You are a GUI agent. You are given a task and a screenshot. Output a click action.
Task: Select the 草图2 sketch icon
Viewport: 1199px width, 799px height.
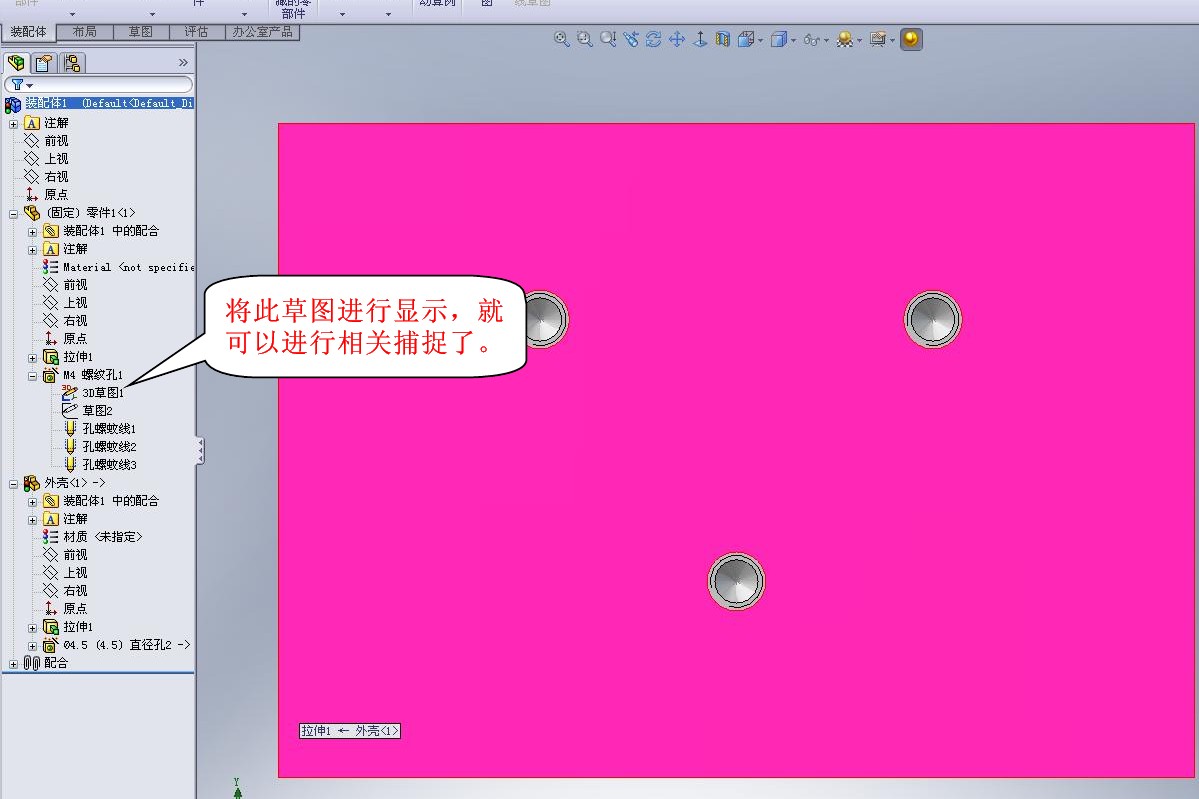(70, 410)
